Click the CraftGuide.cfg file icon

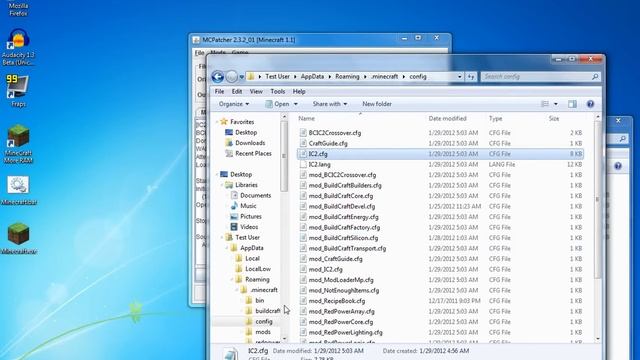[303, 143]
